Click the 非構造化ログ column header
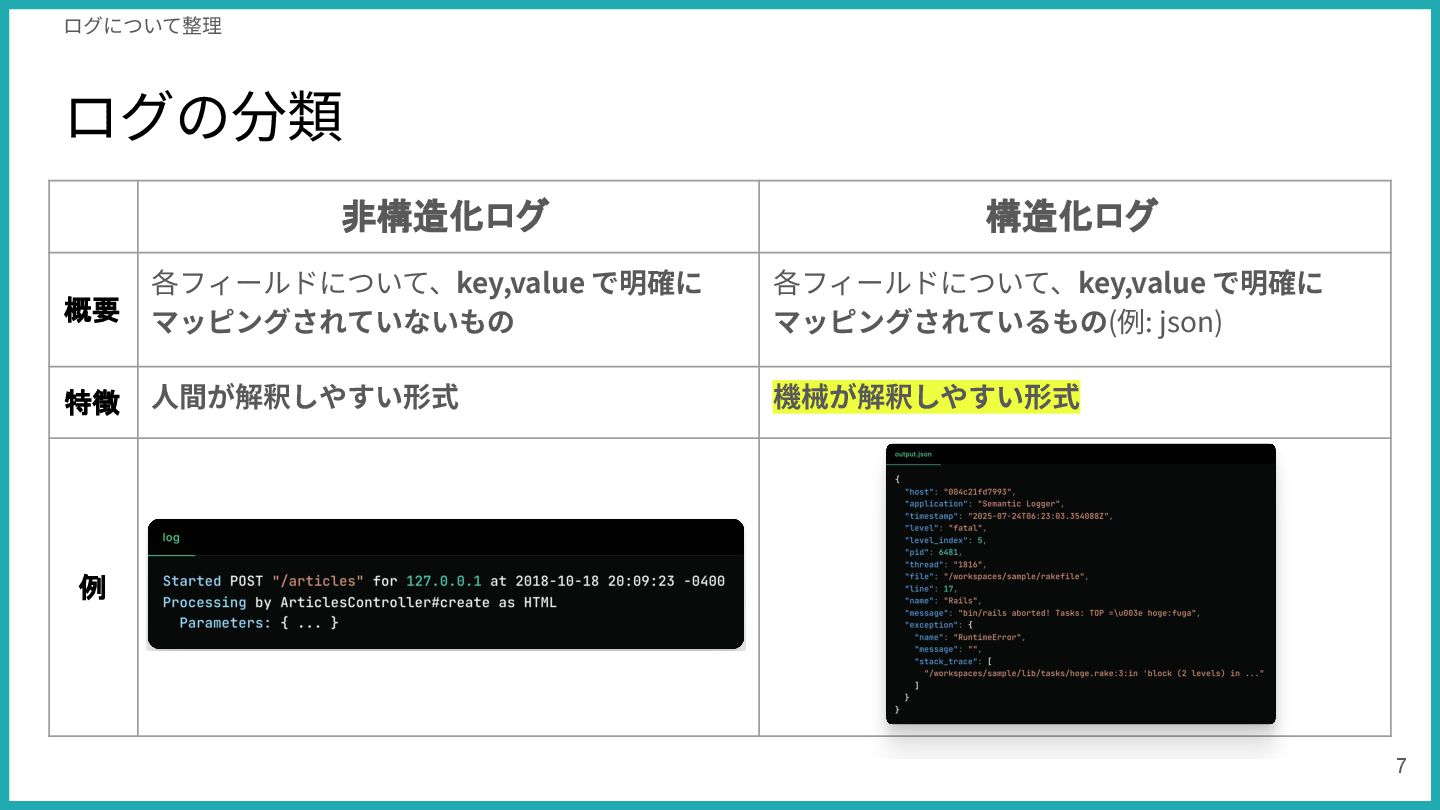1440x810 pixels. pos(445,216)
